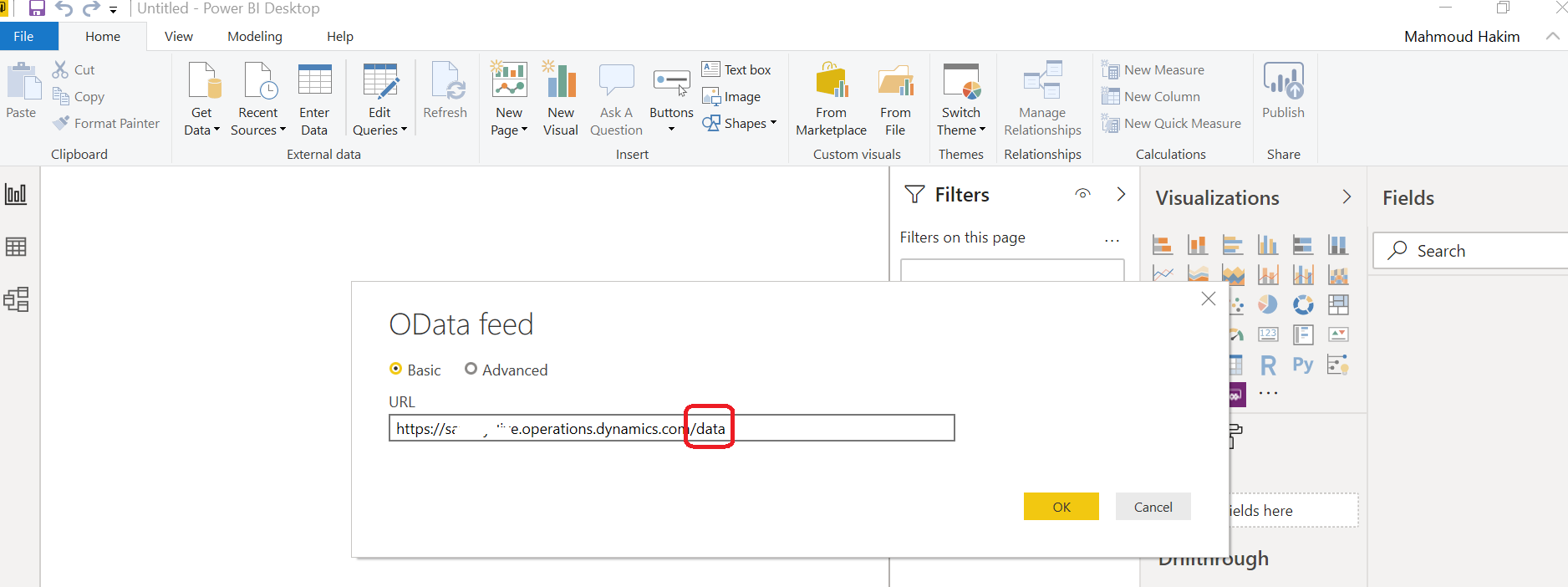1568x587 pixels.
Task: Create a New Quick Measure
Action: pos(1171,124)
